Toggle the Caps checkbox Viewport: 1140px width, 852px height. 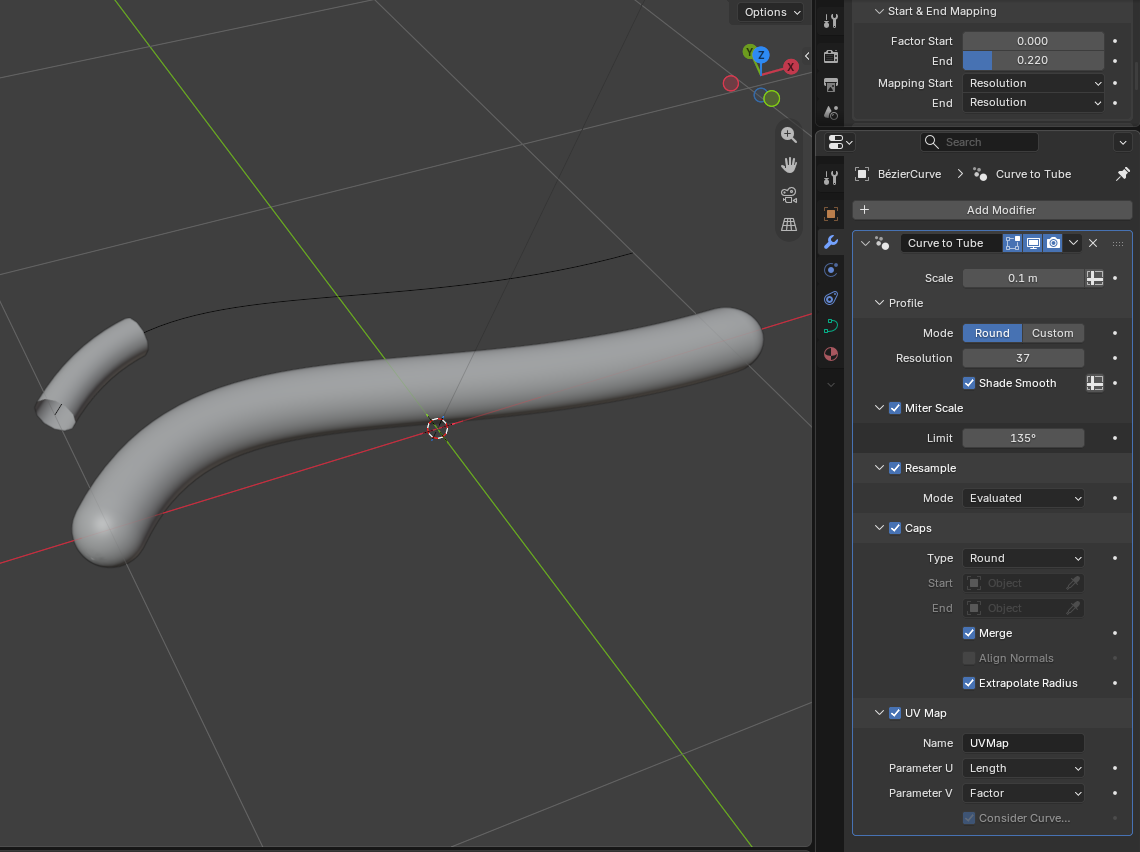(895, 528)
